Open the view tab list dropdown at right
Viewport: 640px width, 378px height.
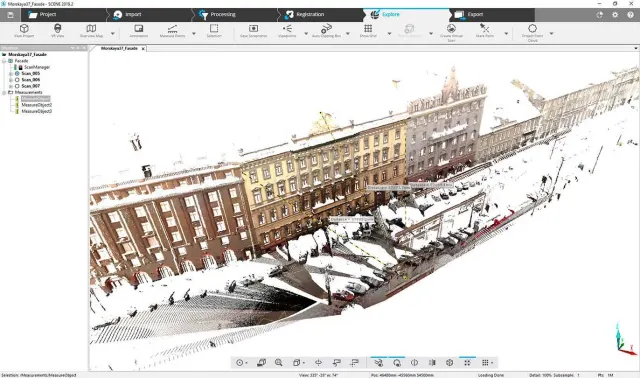[636, 49]
